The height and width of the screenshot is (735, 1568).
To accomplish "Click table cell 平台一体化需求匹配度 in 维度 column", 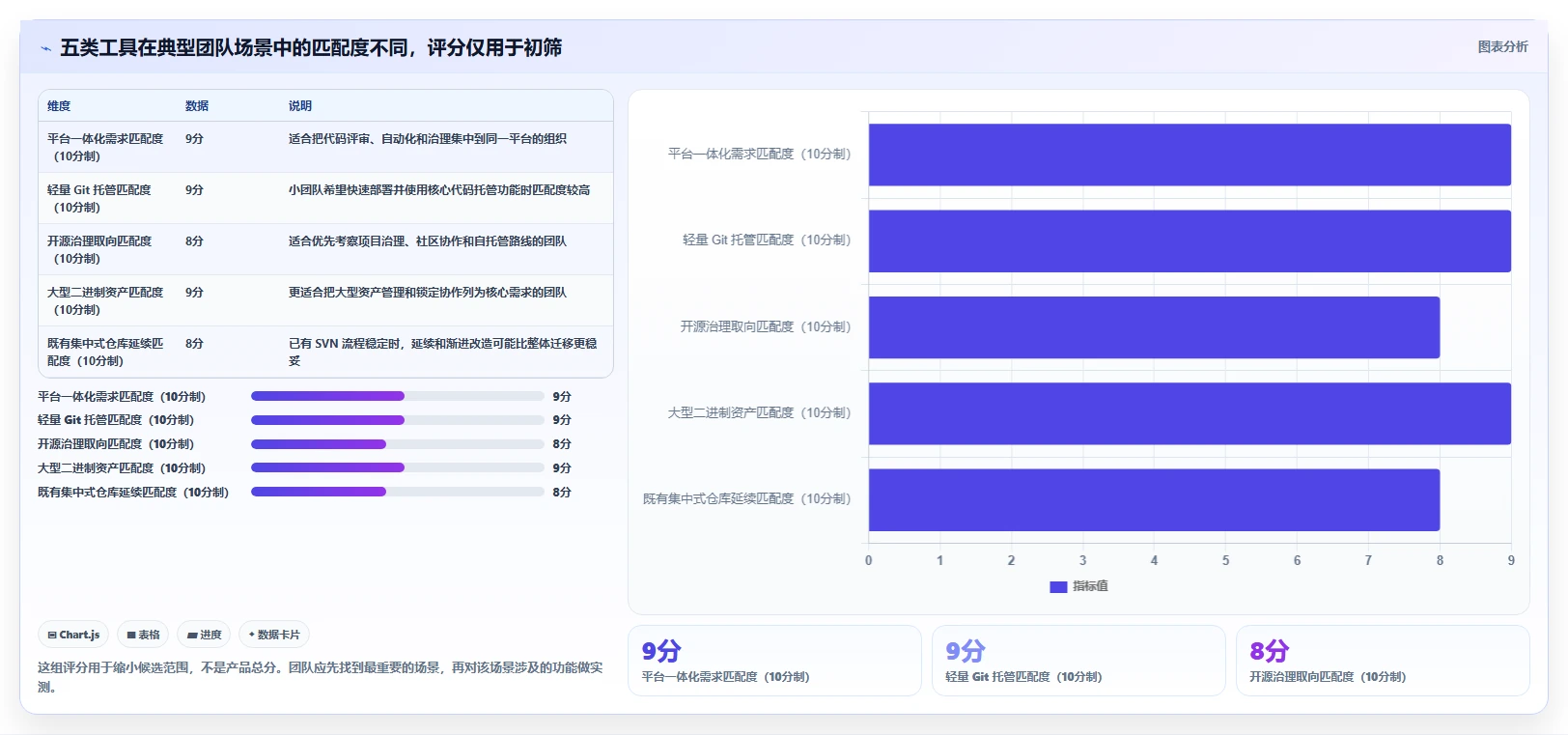I will pyautogui.click(x=105, y=147).
